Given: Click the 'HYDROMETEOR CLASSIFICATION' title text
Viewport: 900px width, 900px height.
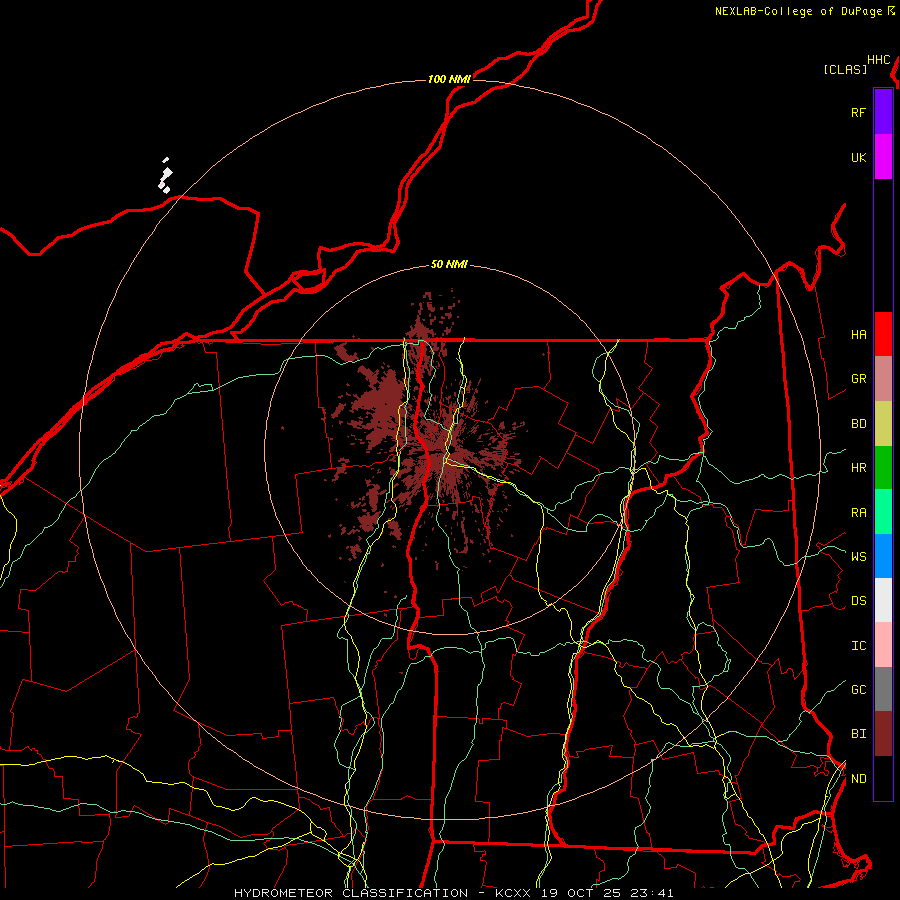Looking at the screenshot, I should coord(351,893).
